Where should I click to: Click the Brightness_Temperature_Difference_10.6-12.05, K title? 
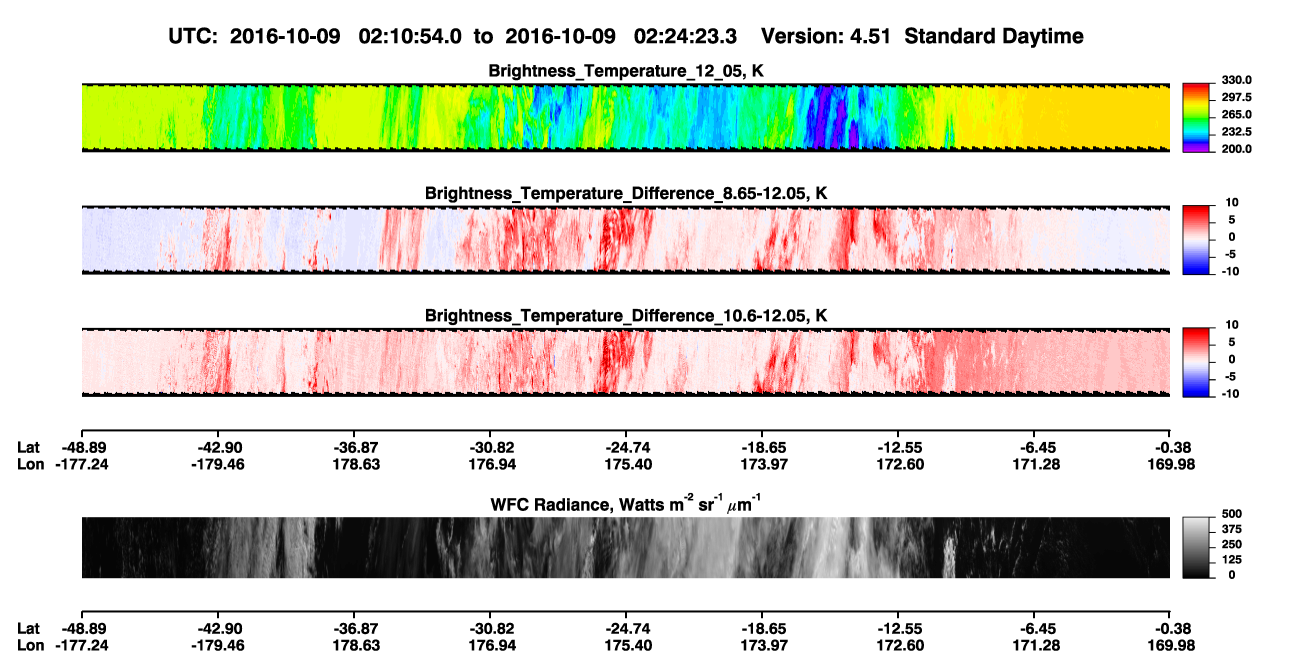click(626, 316)
